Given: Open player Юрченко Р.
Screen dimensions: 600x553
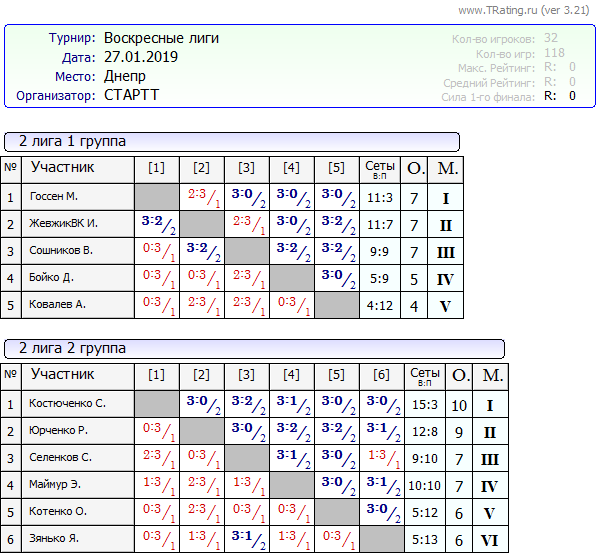Looking at the screenshot, I should point(60,431).
